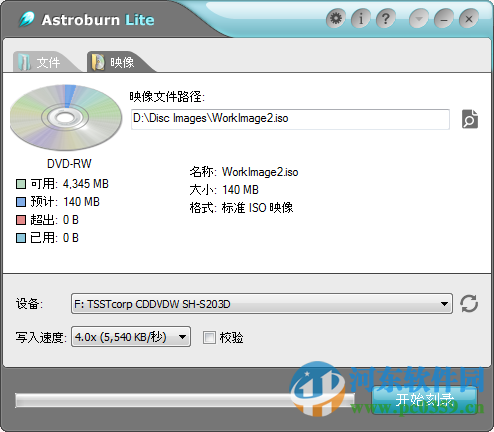Click the red 超出 color swatch
Image resolution: width=494 pixels, height=432 pixels.
pos(21,220)
